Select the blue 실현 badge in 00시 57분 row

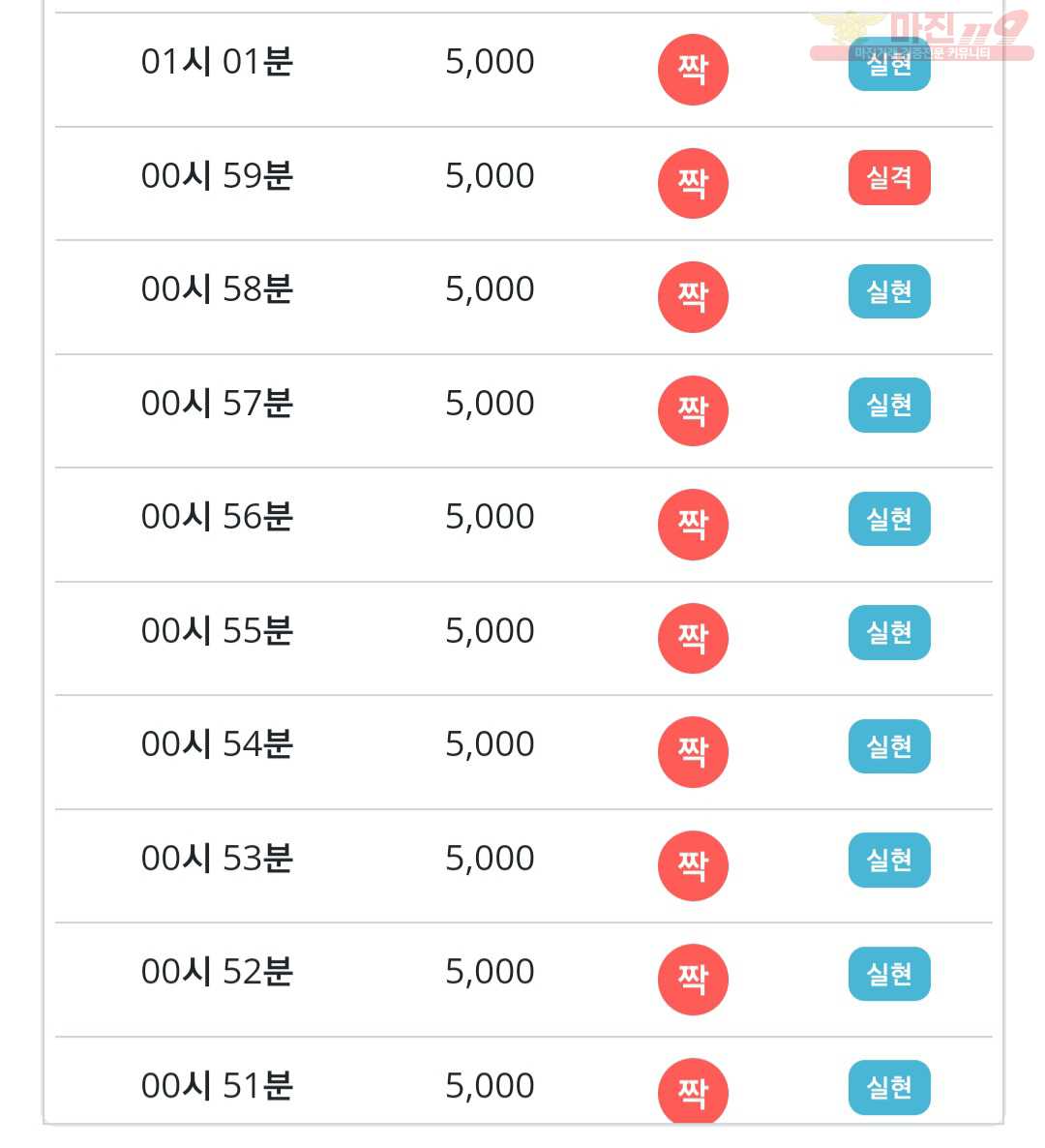889,405
